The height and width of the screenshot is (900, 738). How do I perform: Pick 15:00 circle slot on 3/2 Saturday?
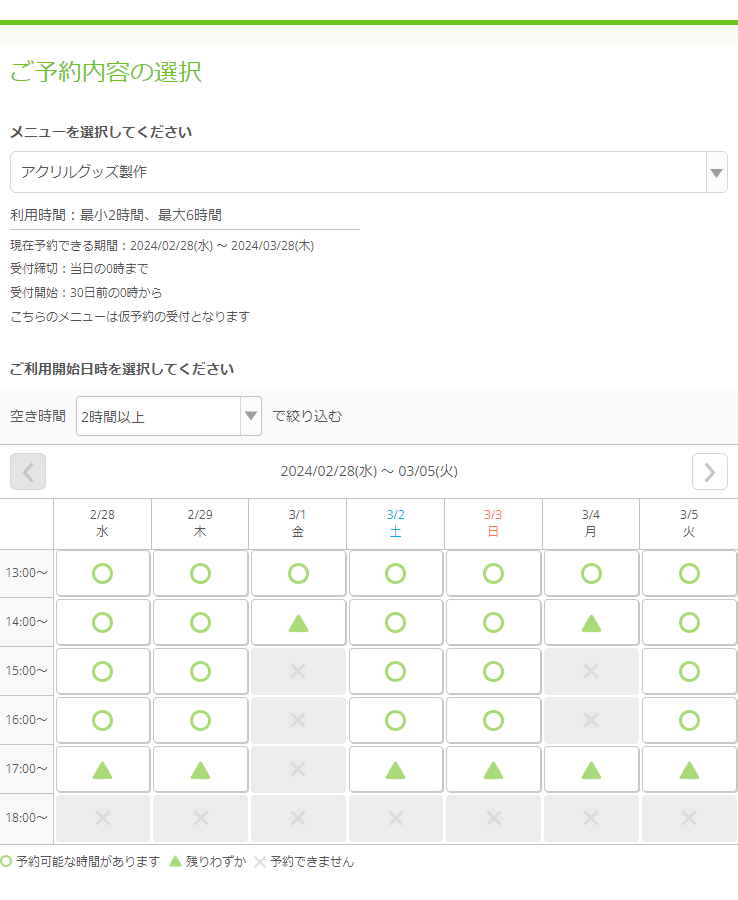point(395,671)
